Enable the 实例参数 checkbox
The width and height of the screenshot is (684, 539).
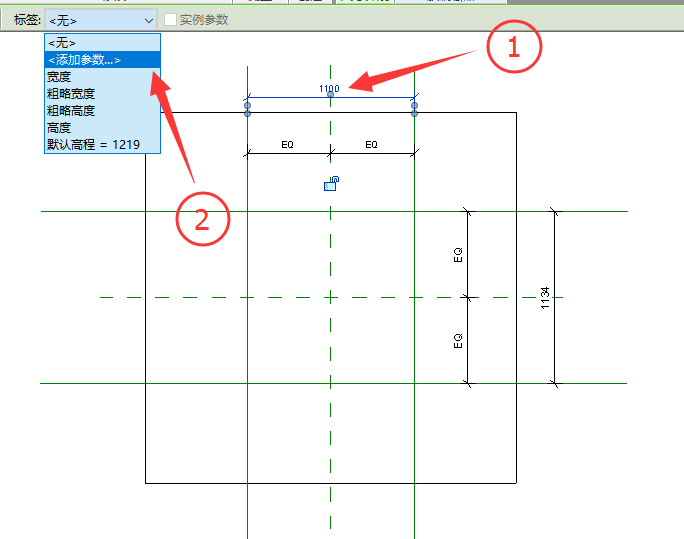170,20
